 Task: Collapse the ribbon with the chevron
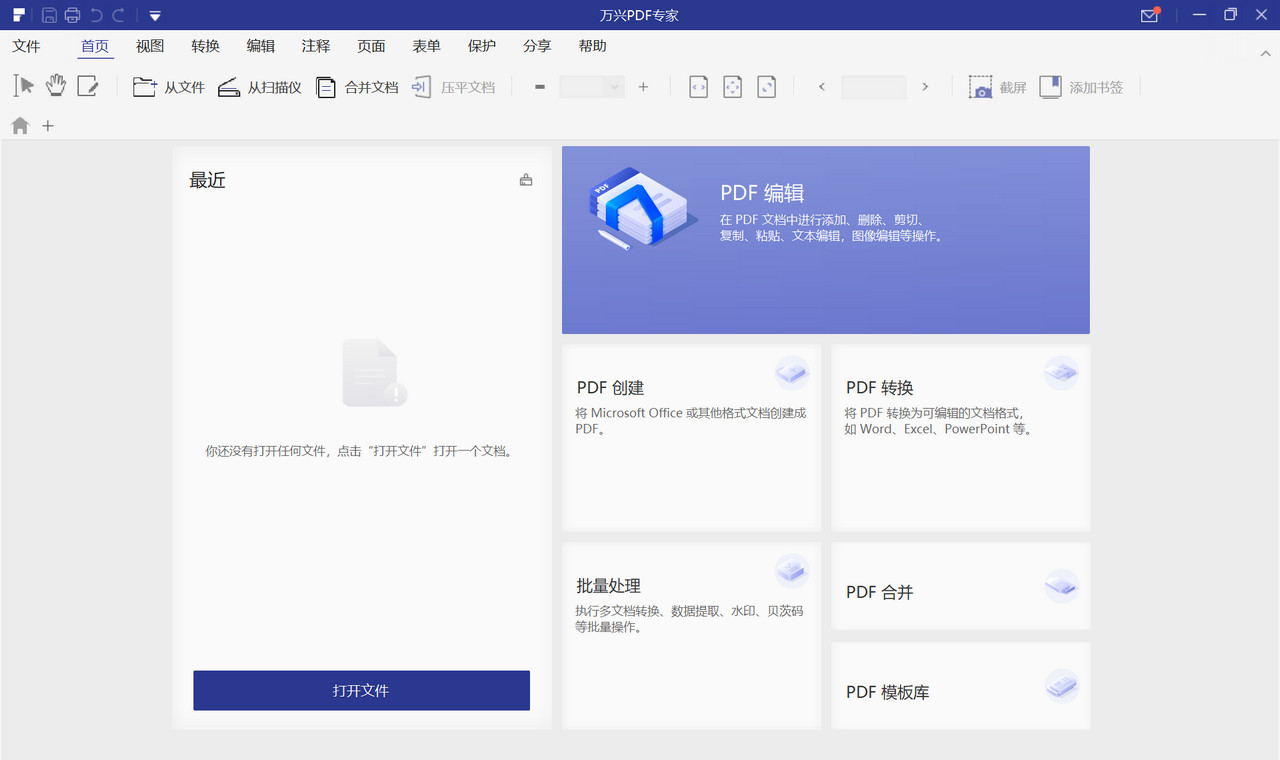pos(1265,52)
